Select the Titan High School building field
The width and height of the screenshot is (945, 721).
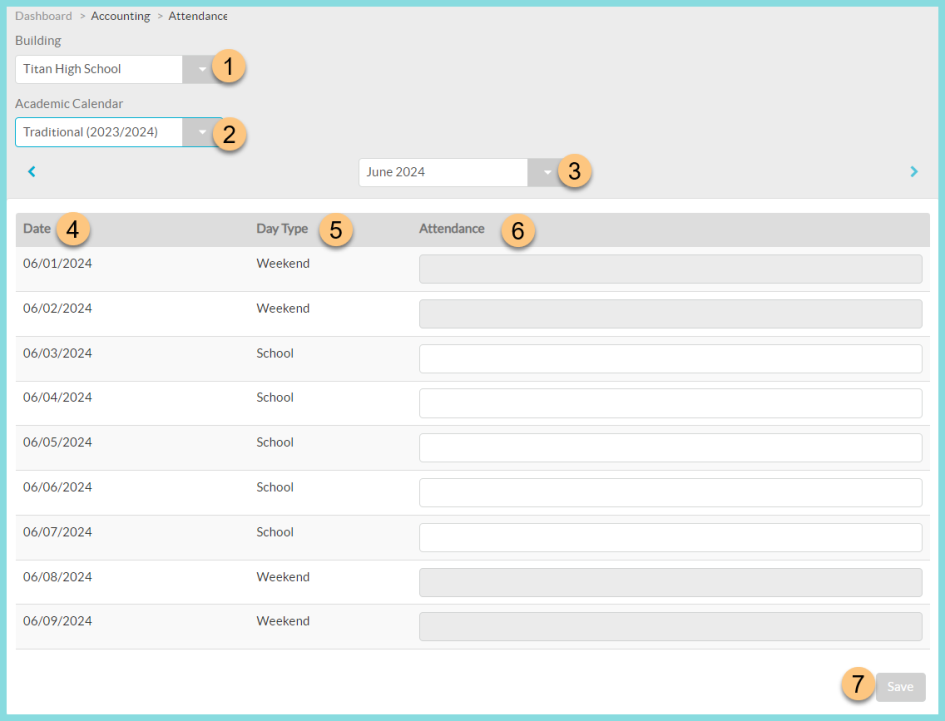click(x=99, y=69)
